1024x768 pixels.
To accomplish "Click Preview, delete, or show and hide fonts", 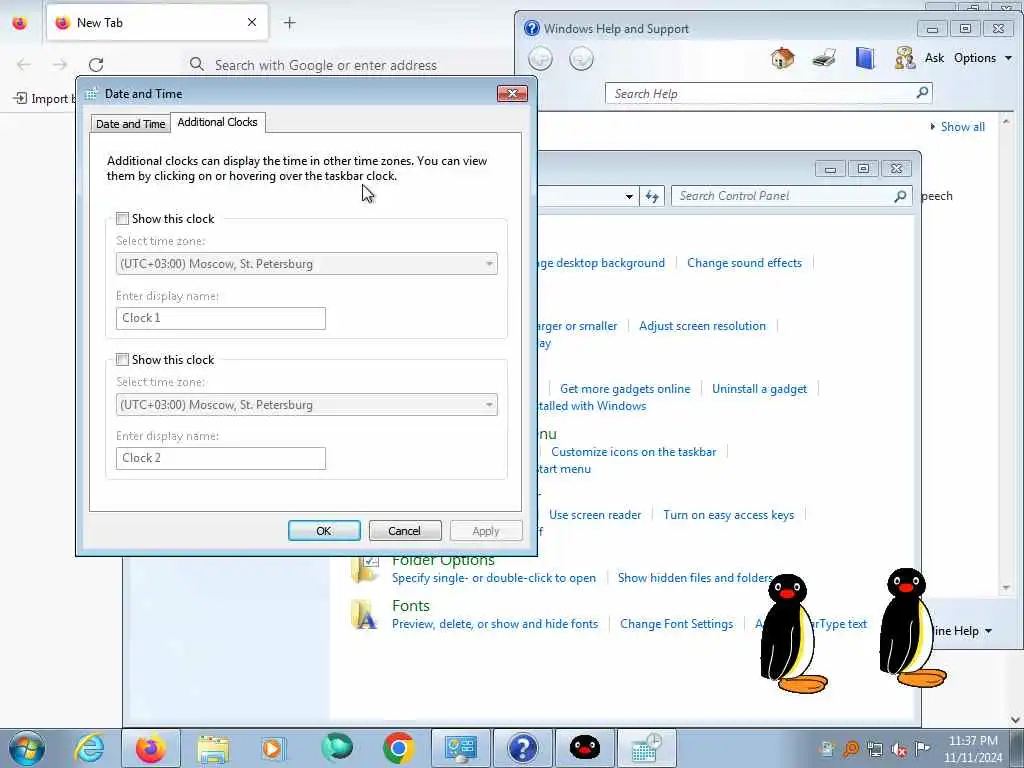I will tap(495, 624).
